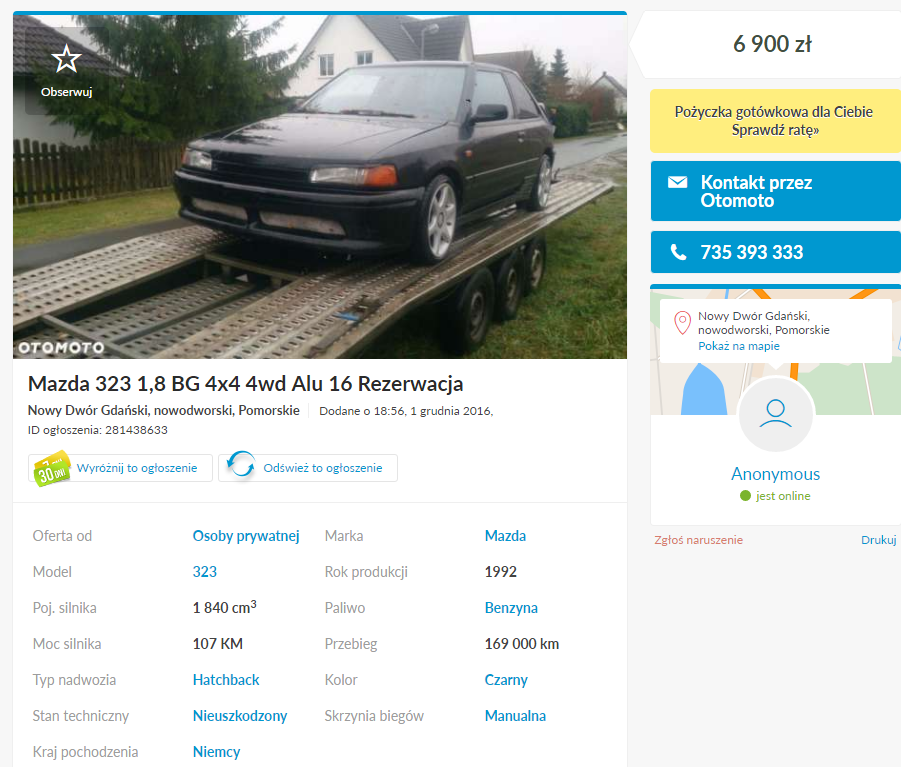Open the Anonymous seller profile name
The height and width of the screenshot is (767, 901).
(x=775, y=474)
